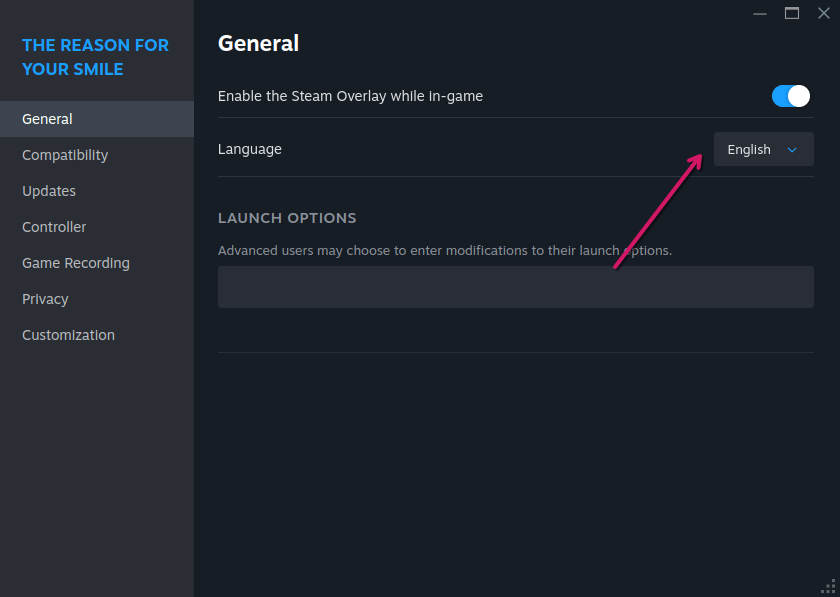Click the window resize grip icon

tap(828, 586)
